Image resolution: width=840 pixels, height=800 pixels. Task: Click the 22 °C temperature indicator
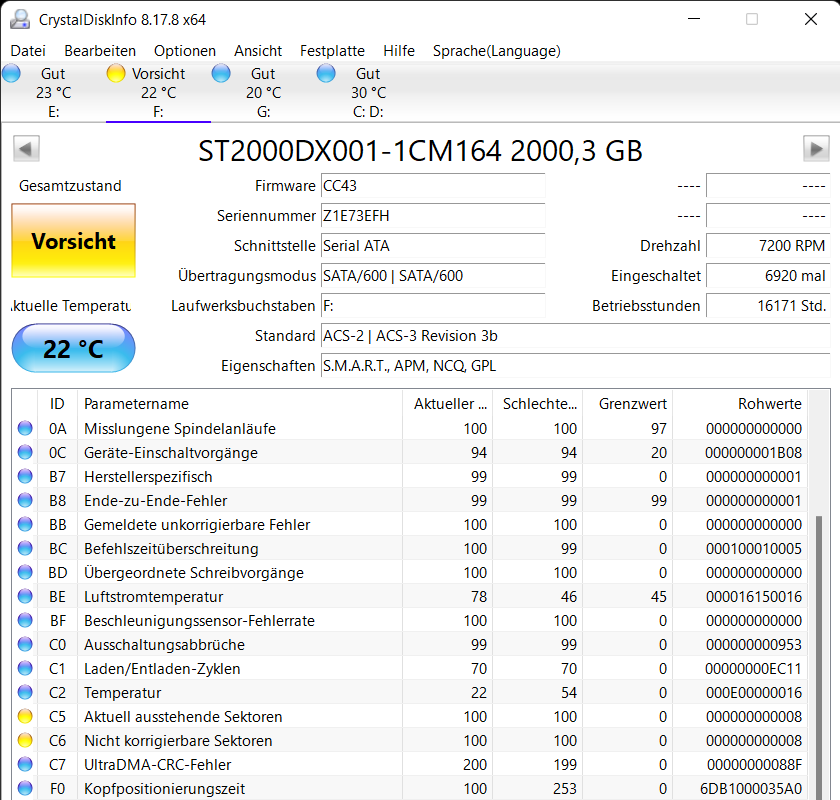click(73, 348)
